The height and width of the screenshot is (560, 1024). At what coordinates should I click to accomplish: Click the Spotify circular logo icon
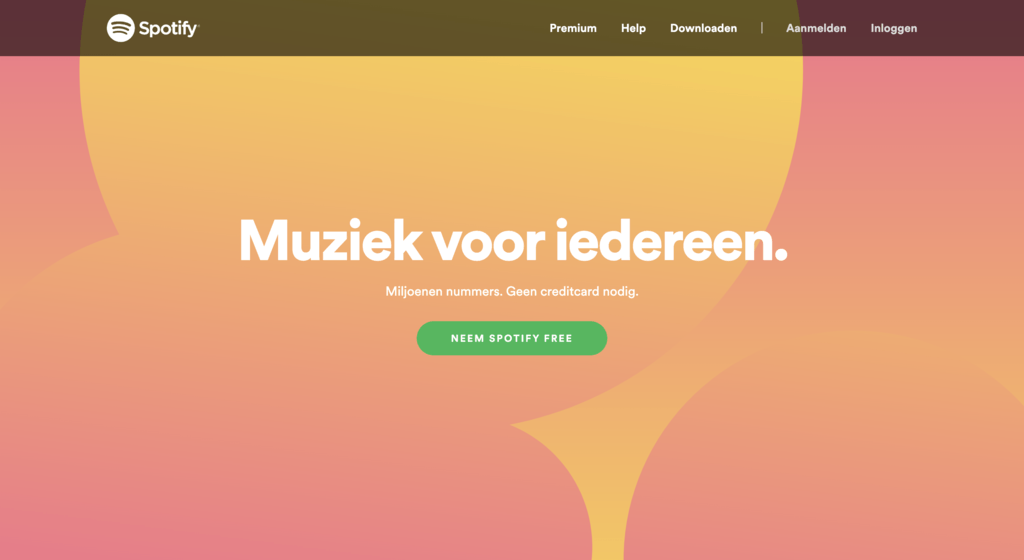(x=121, y=28)
